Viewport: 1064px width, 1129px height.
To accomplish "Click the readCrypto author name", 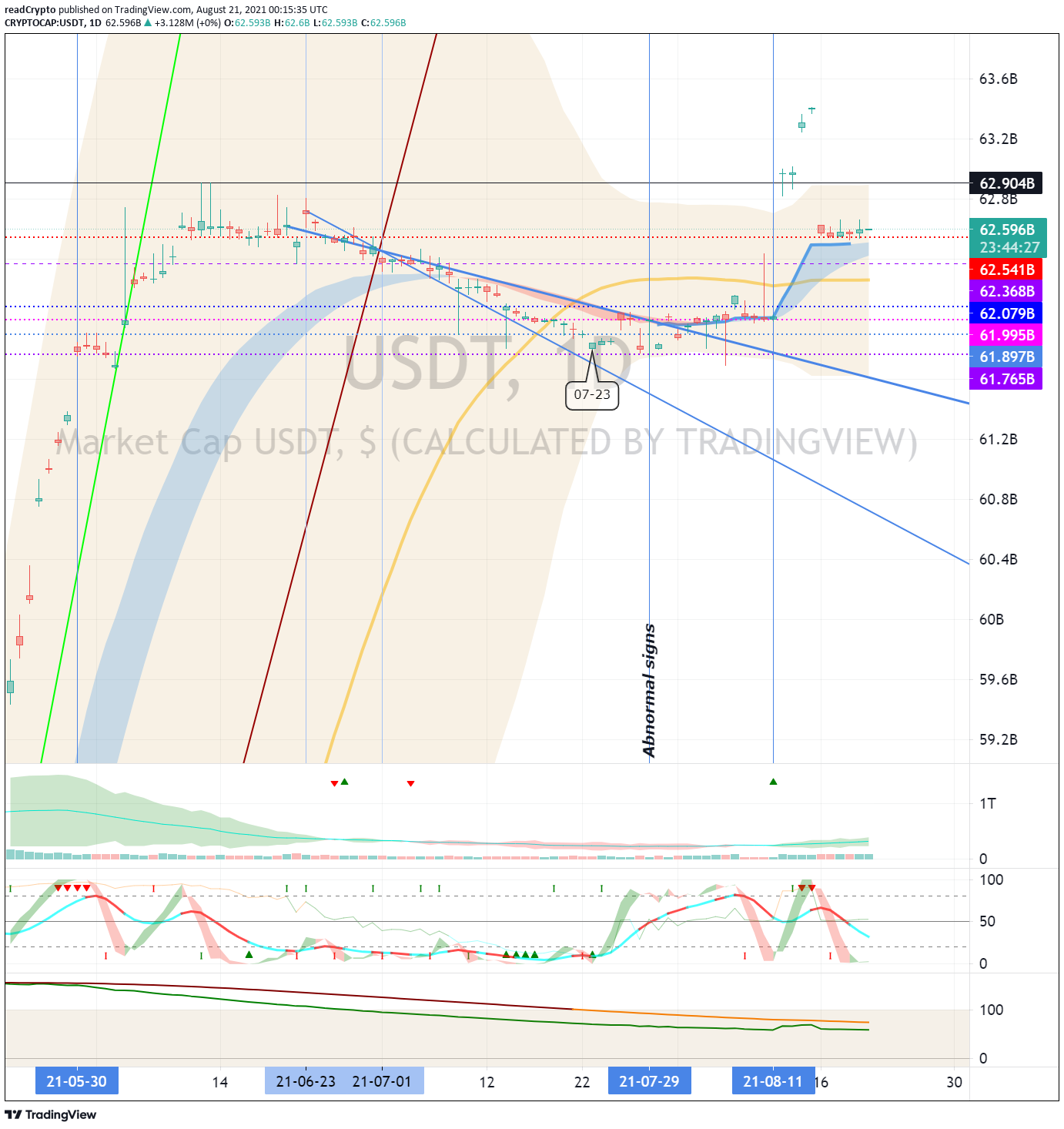I will pyautogui.click(x=30, y=10).
